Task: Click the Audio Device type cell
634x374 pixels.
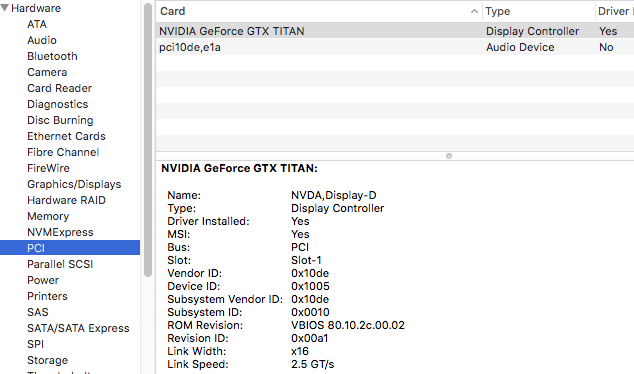Action: (520, 47)
